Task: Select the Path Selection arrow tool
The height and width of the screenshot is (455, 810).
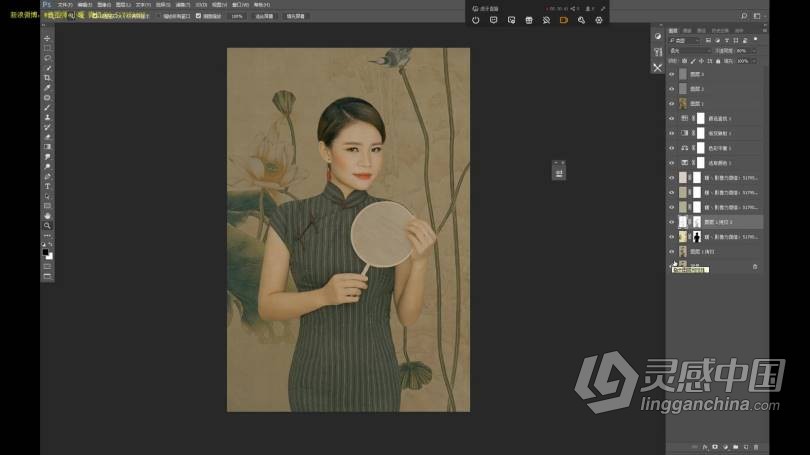Action: (47, 196)
